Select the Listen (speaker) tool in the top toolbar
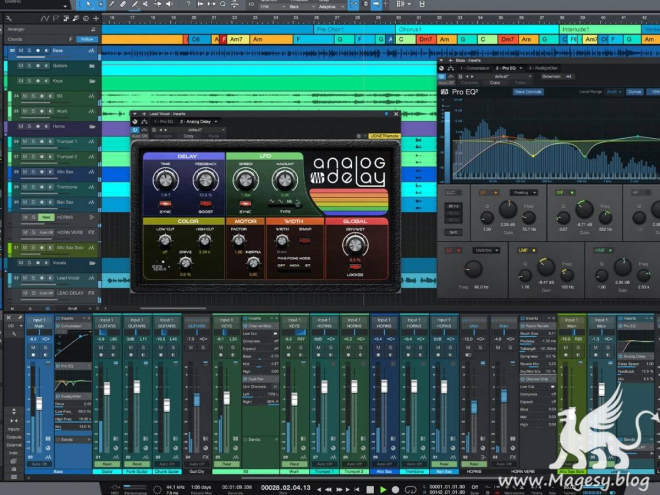 click(x=169, y=4)
